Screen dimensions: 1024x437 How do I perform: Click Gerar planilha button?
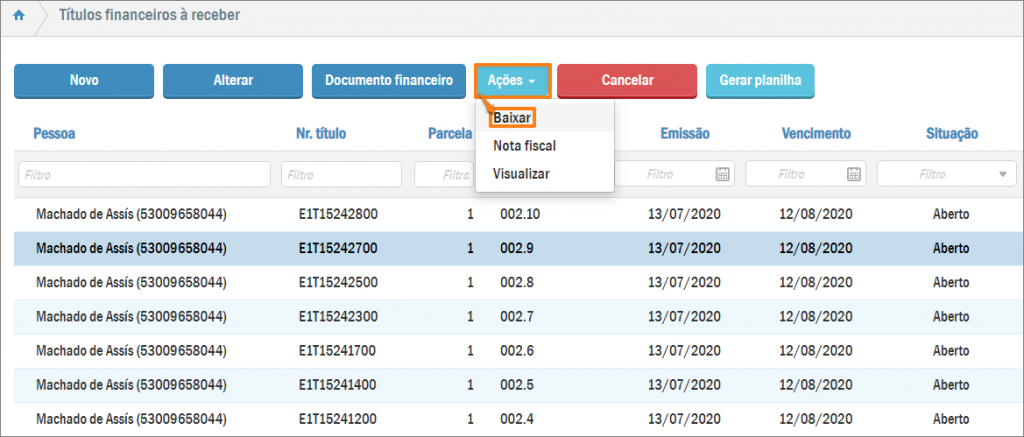click(760, 81)
